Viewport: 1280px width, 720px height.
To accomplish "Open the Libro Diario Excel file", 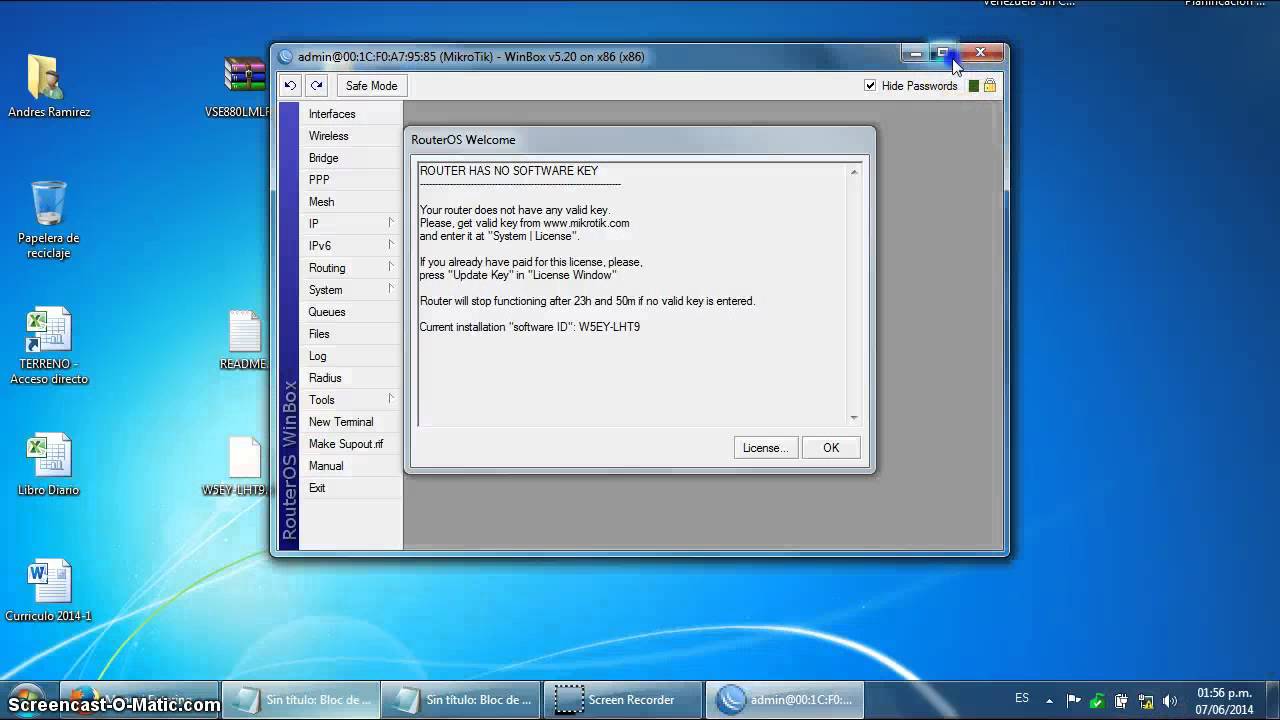I will point(48,465).
